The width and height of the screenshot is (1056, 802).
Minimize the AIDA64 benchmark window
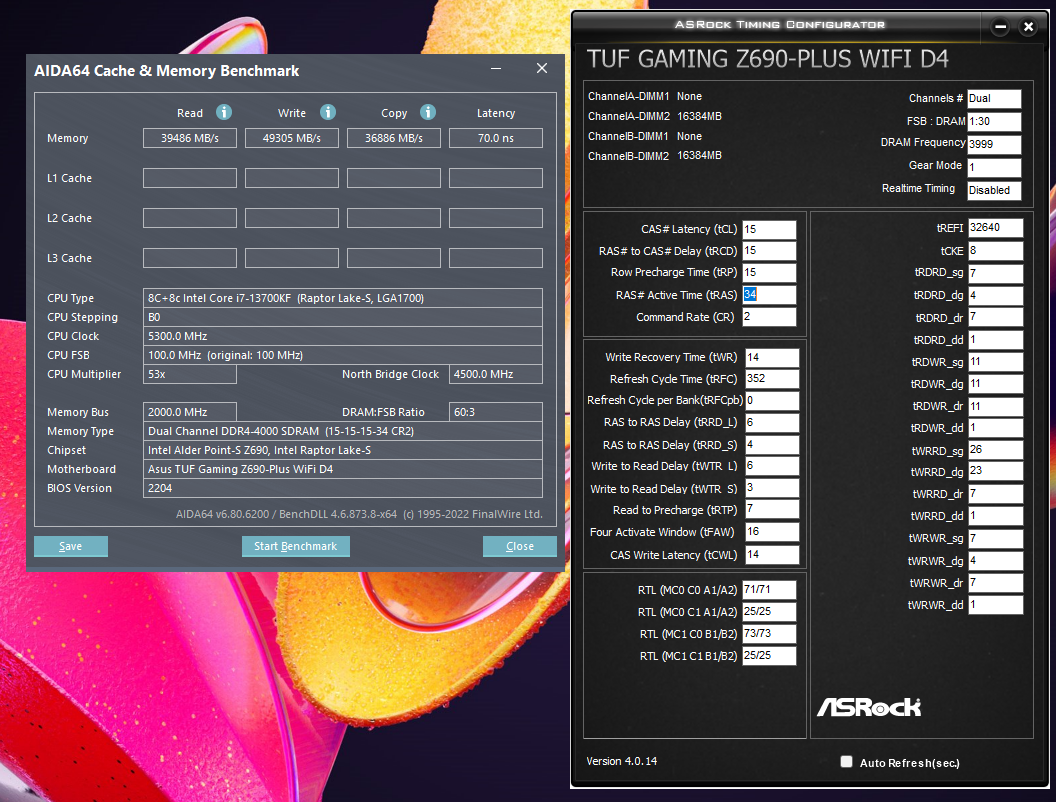pyautogui.click(x=496, y=69)
